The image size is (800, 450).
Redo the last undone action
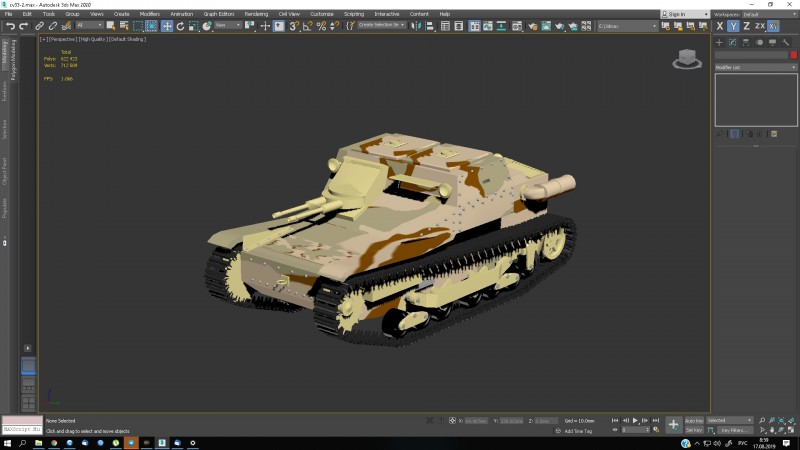23,26
